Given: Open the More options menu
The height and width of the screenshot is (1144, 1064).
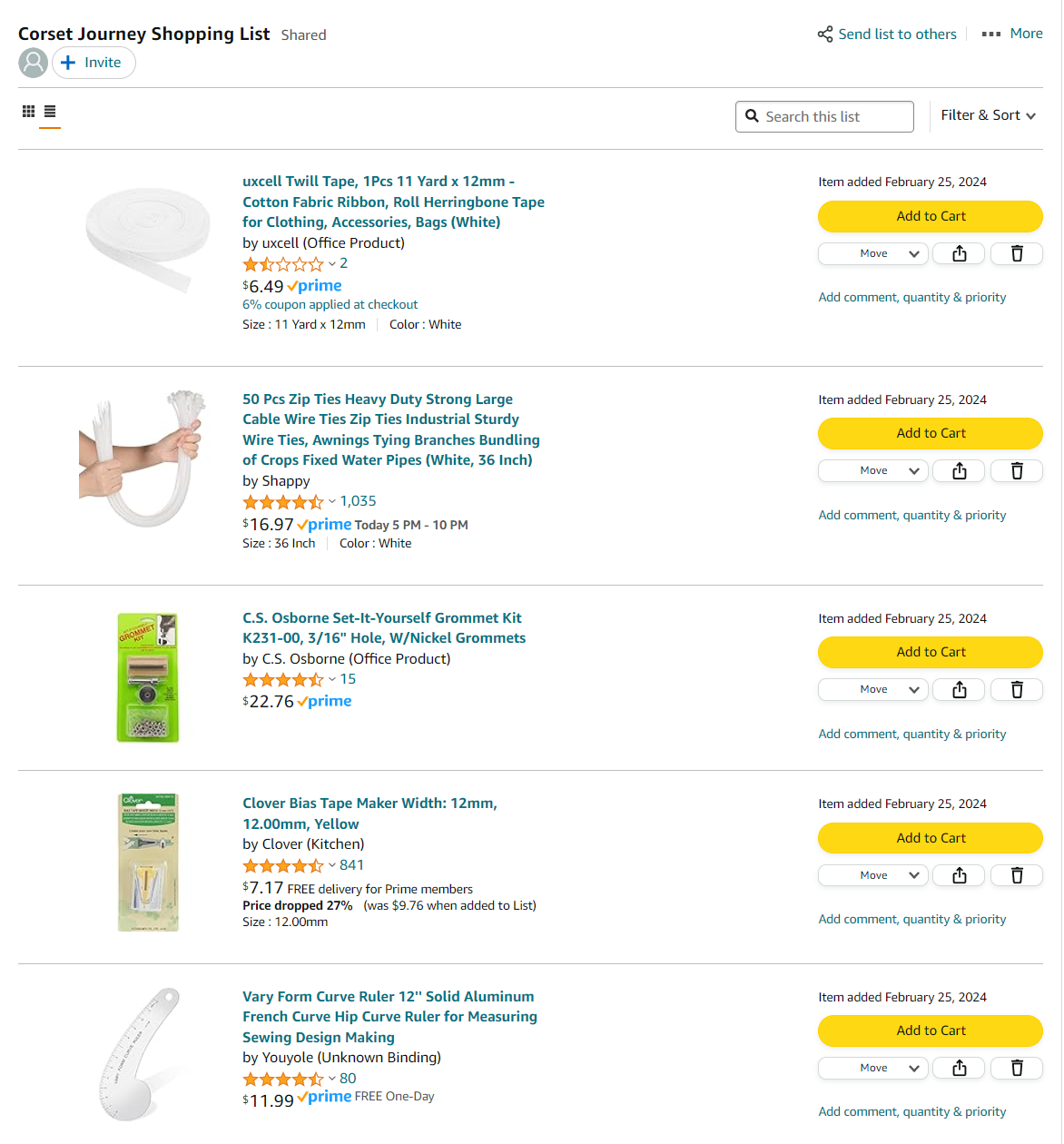Looking at the screenshot, I should [x=1011, y=33].
